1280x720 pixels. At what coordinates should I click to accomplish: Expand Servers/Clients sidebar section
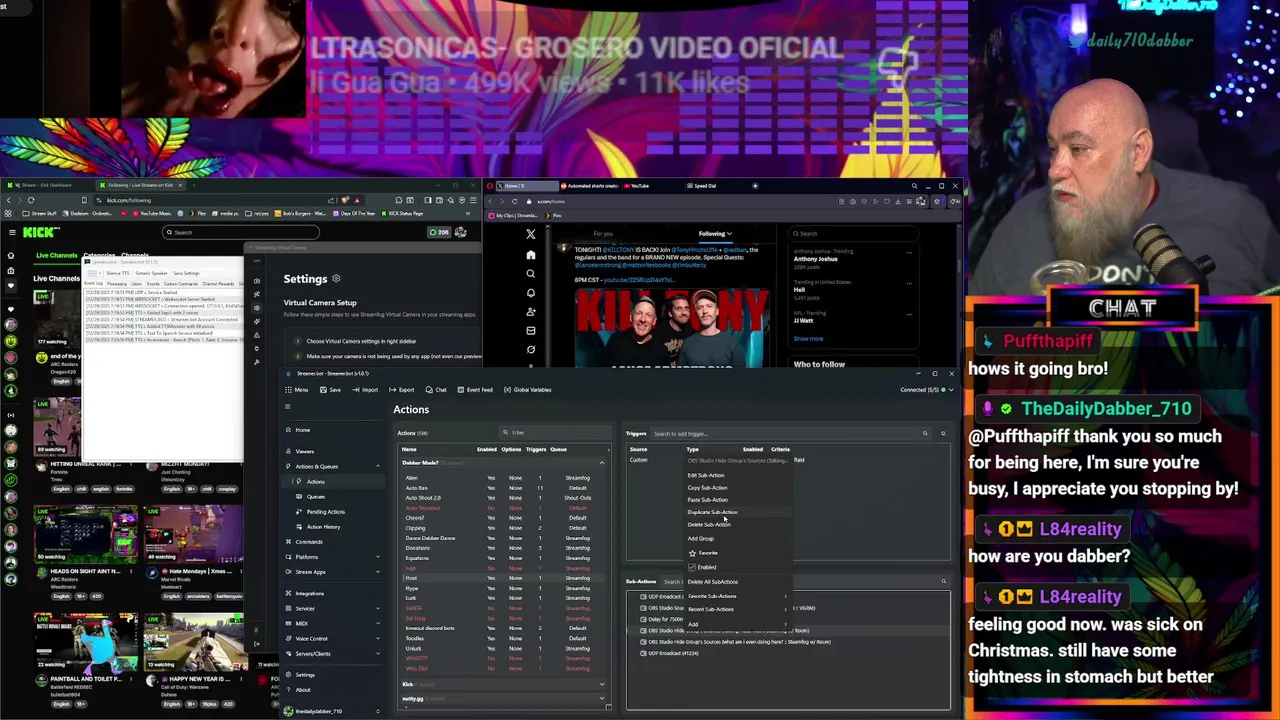click(x=377, y=654)
